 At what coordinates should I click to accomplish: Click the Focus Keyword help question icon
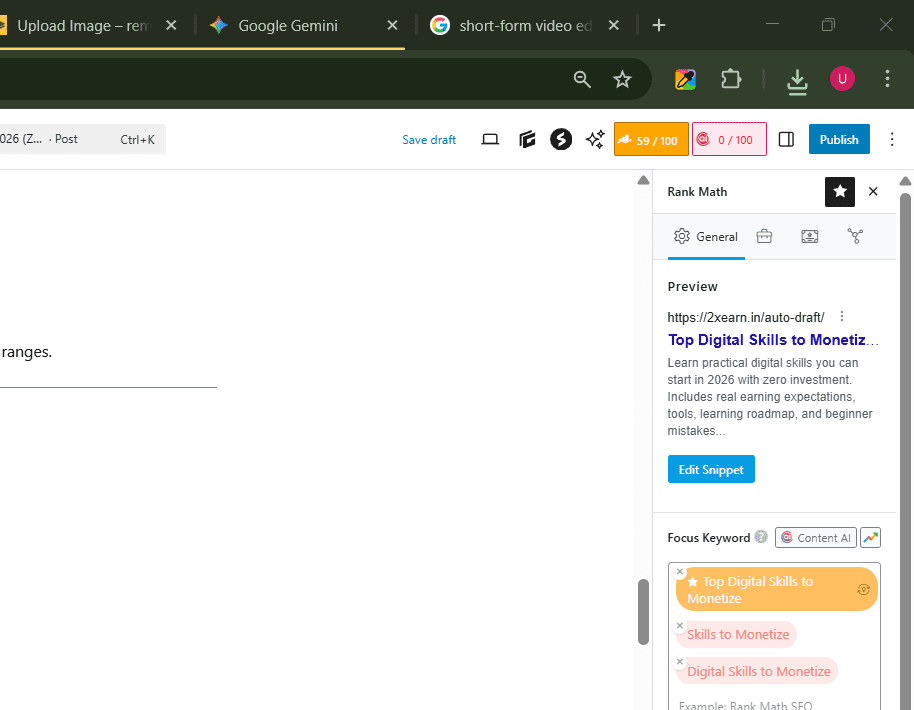tap(761, 537)
